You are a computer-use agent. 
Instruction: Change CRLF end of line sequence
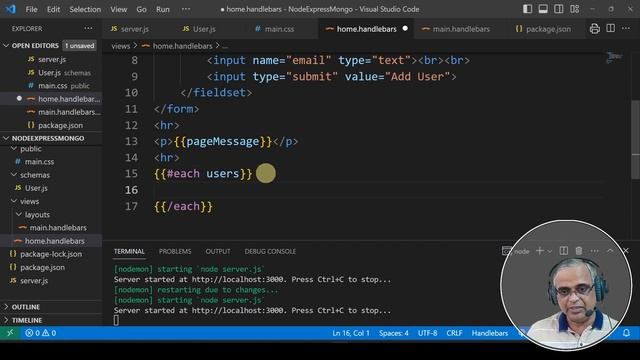(x=454, y=333)
